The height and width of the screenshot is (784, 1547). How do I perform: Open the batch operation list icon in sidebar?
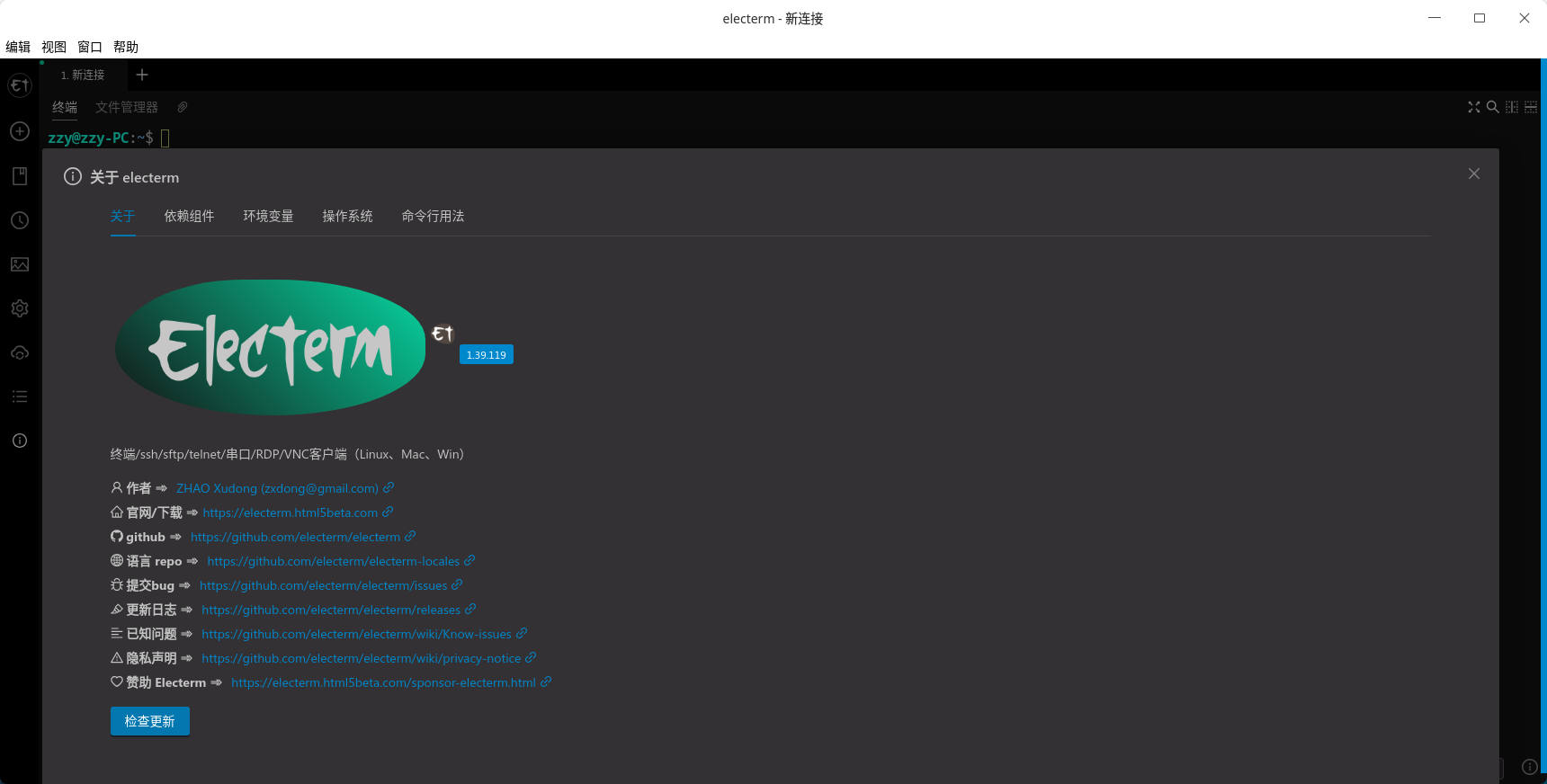(20, 396)
